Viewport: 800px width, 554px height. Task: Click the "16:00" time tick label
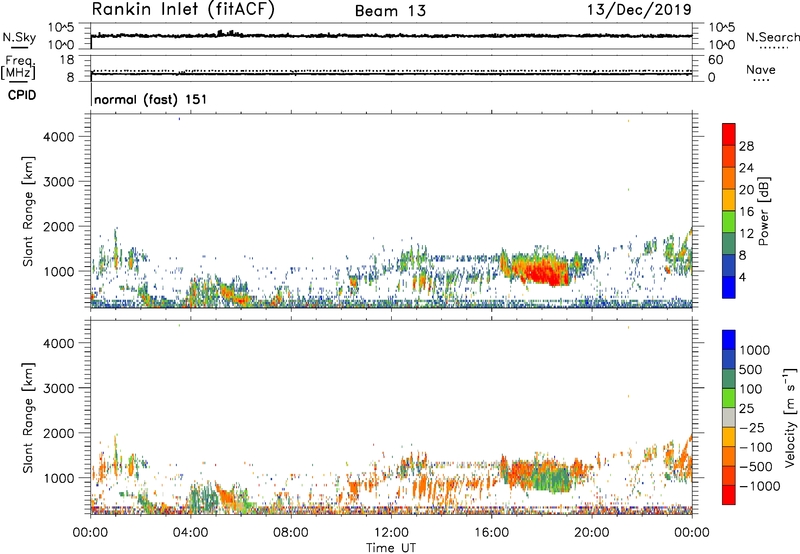[x=491, y=533]
